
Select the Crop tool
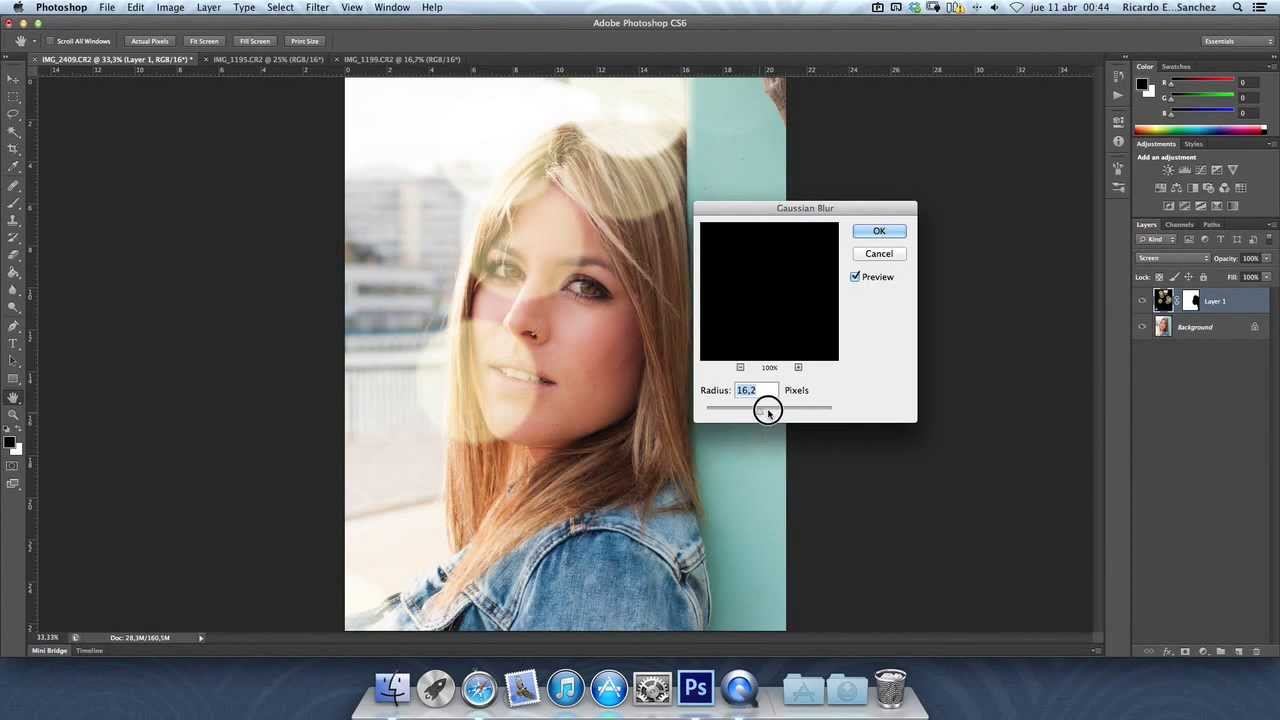pos(13,150)
